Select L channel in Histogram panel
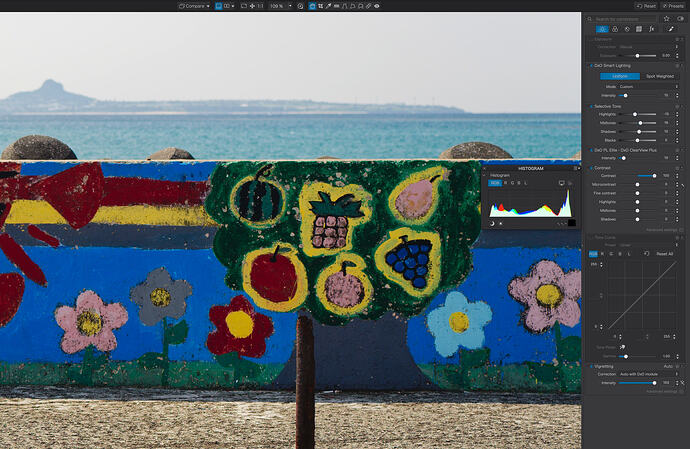Image resolution: width=690 pixels, height=449 pixels. 525,183
